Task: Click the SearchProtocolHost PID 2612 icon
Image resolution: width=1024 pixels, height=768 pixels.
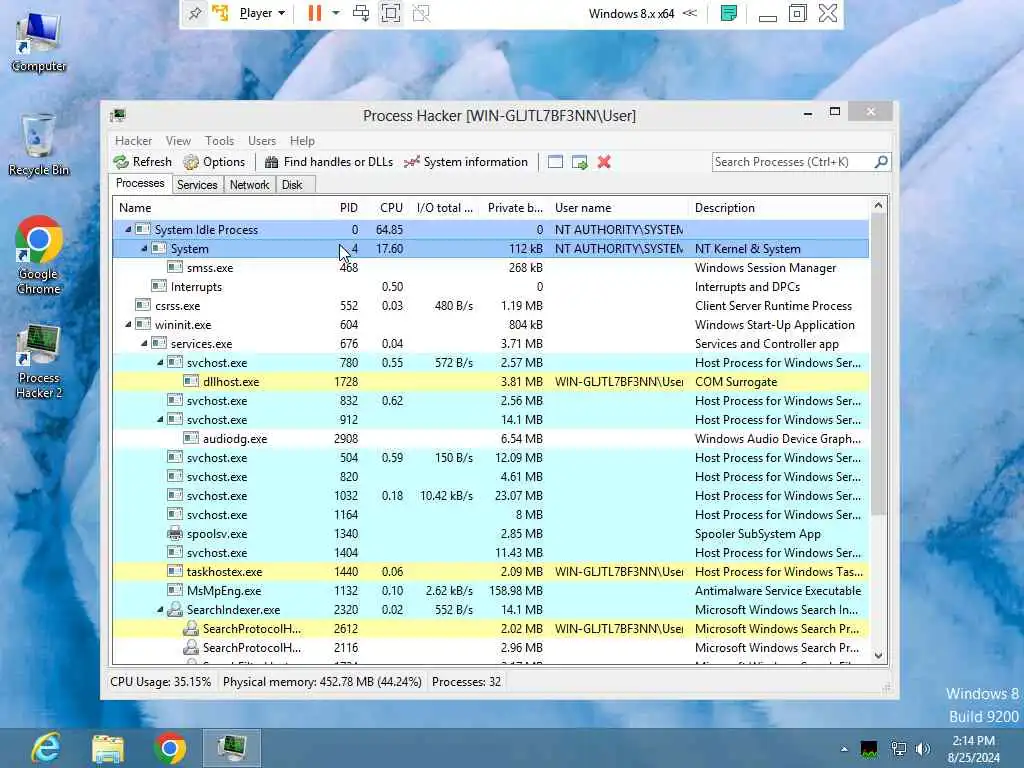Action: [191, 628]
